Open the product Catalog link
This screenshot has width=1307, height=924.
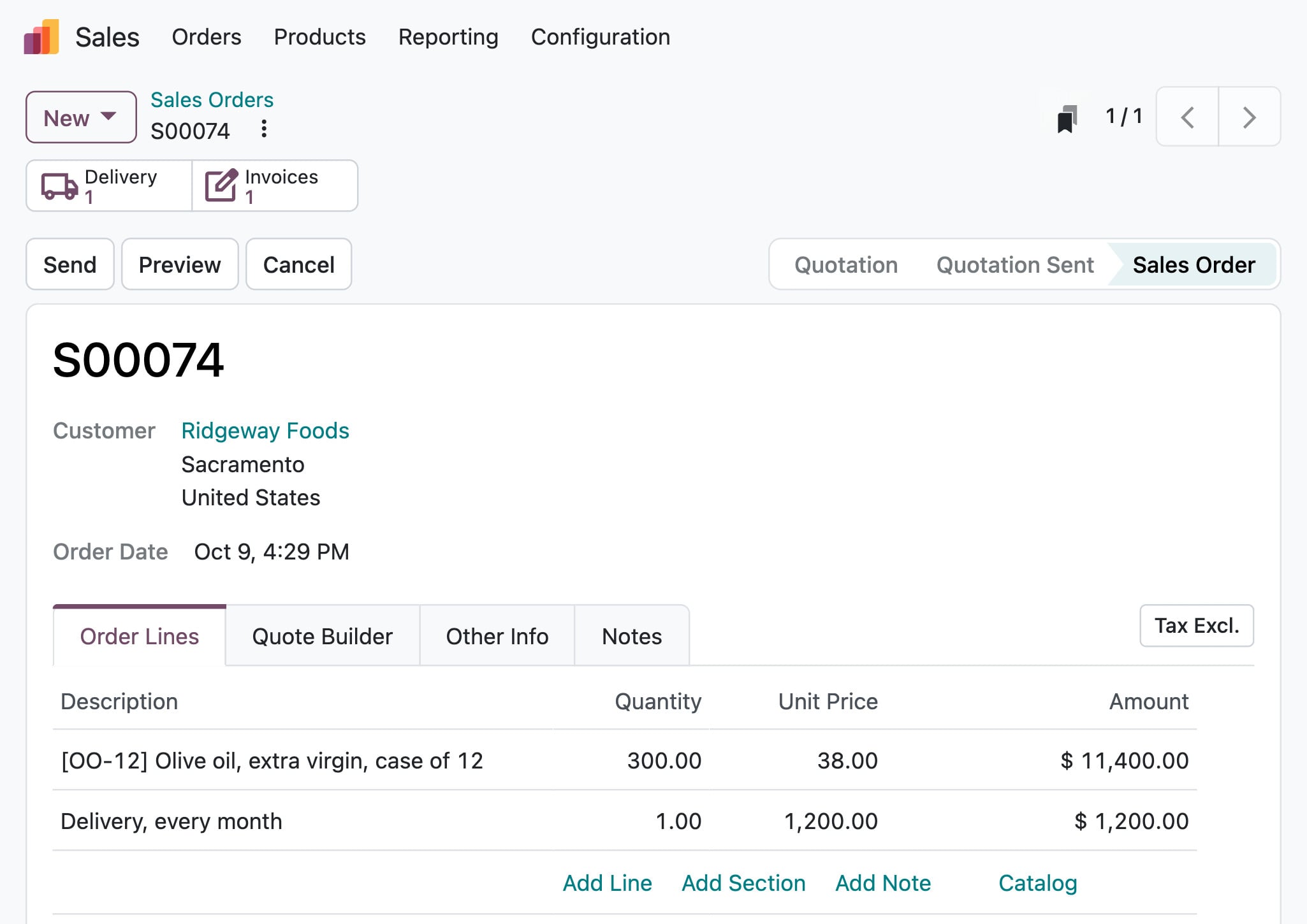point(1038,883)
